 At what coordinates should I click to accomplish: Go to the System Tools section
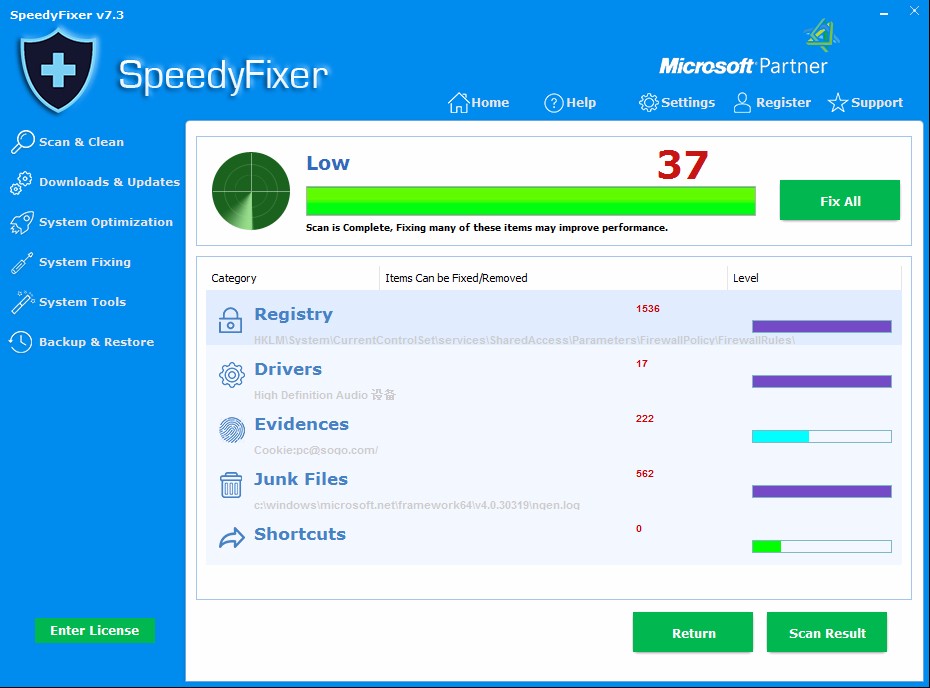point(68,302)
